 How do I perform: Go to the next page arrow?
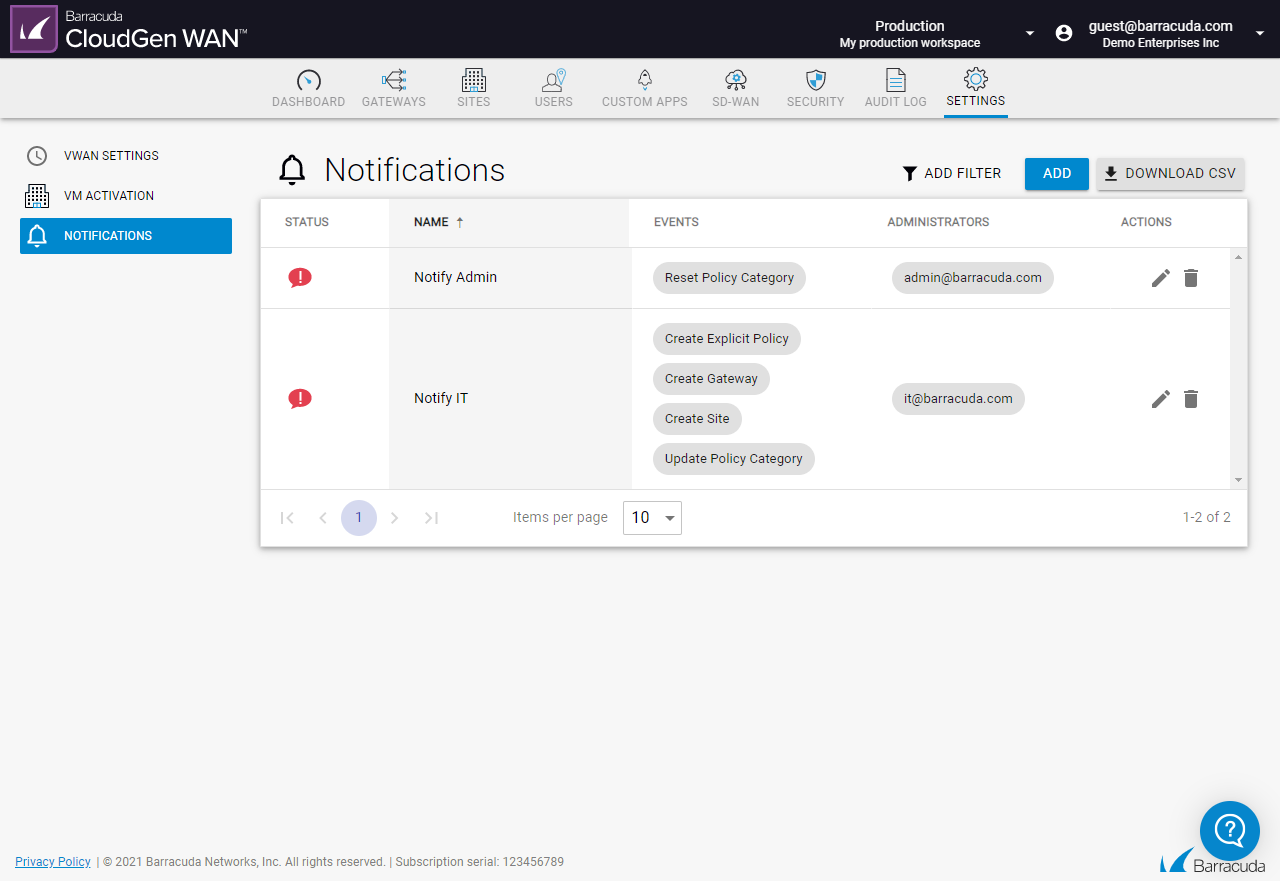395,518
